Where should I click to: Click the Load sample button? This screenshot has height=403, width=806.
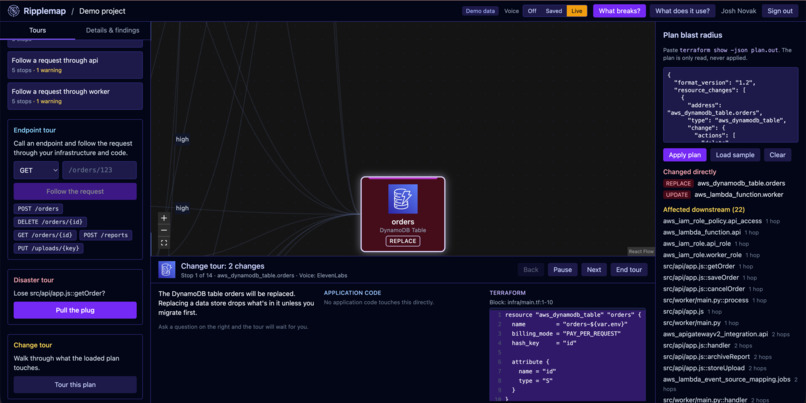735,155
